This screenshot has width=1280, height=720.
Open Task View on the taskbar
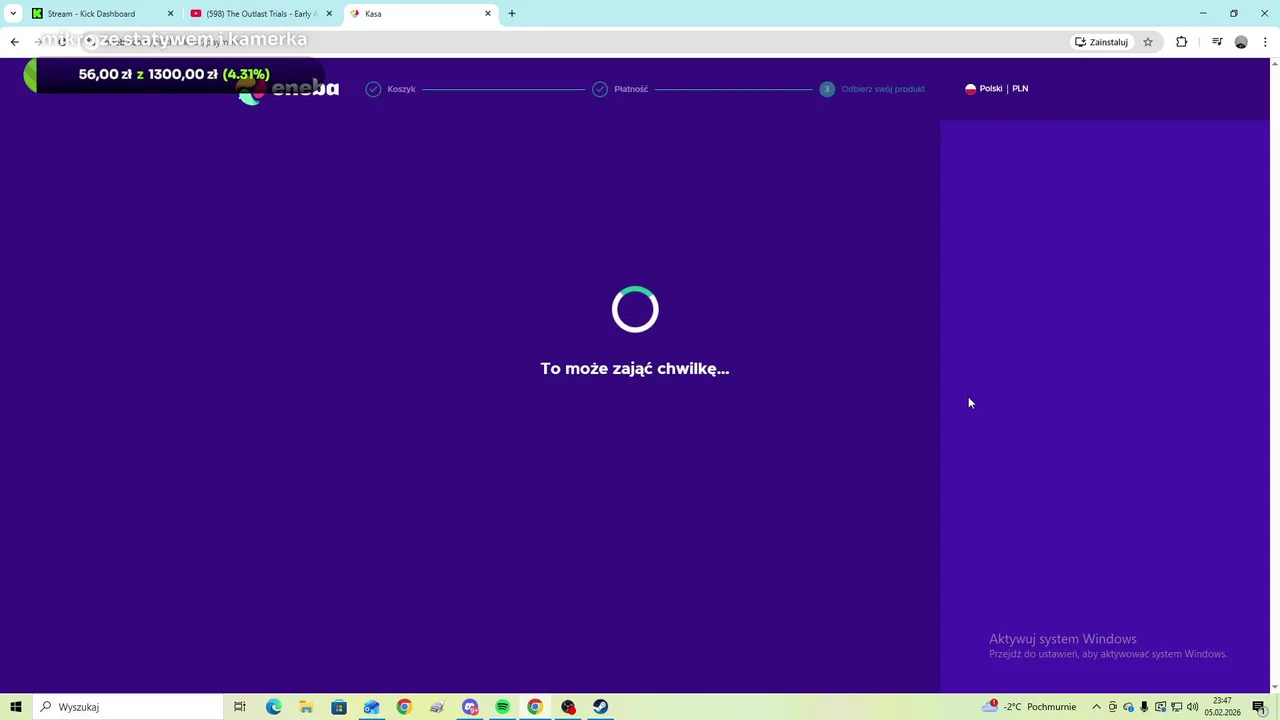click(x=240, y=707)
